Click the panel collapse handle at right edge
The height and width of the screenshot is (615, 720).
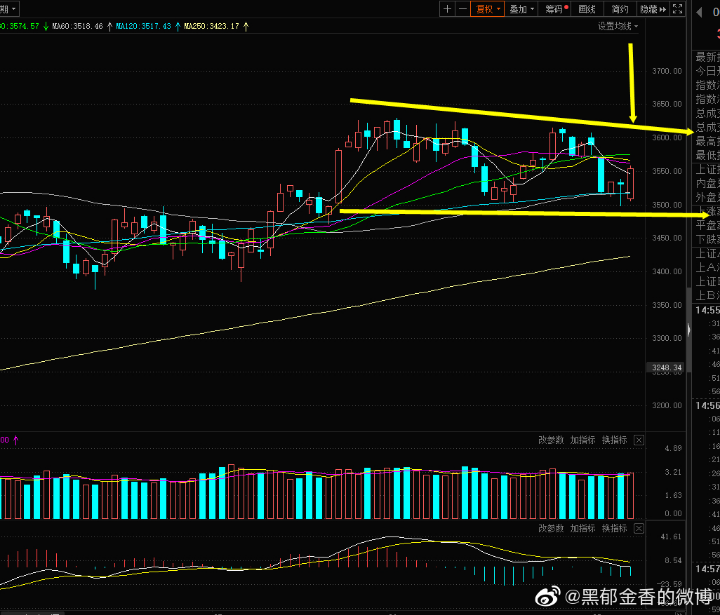pos(689,330)
